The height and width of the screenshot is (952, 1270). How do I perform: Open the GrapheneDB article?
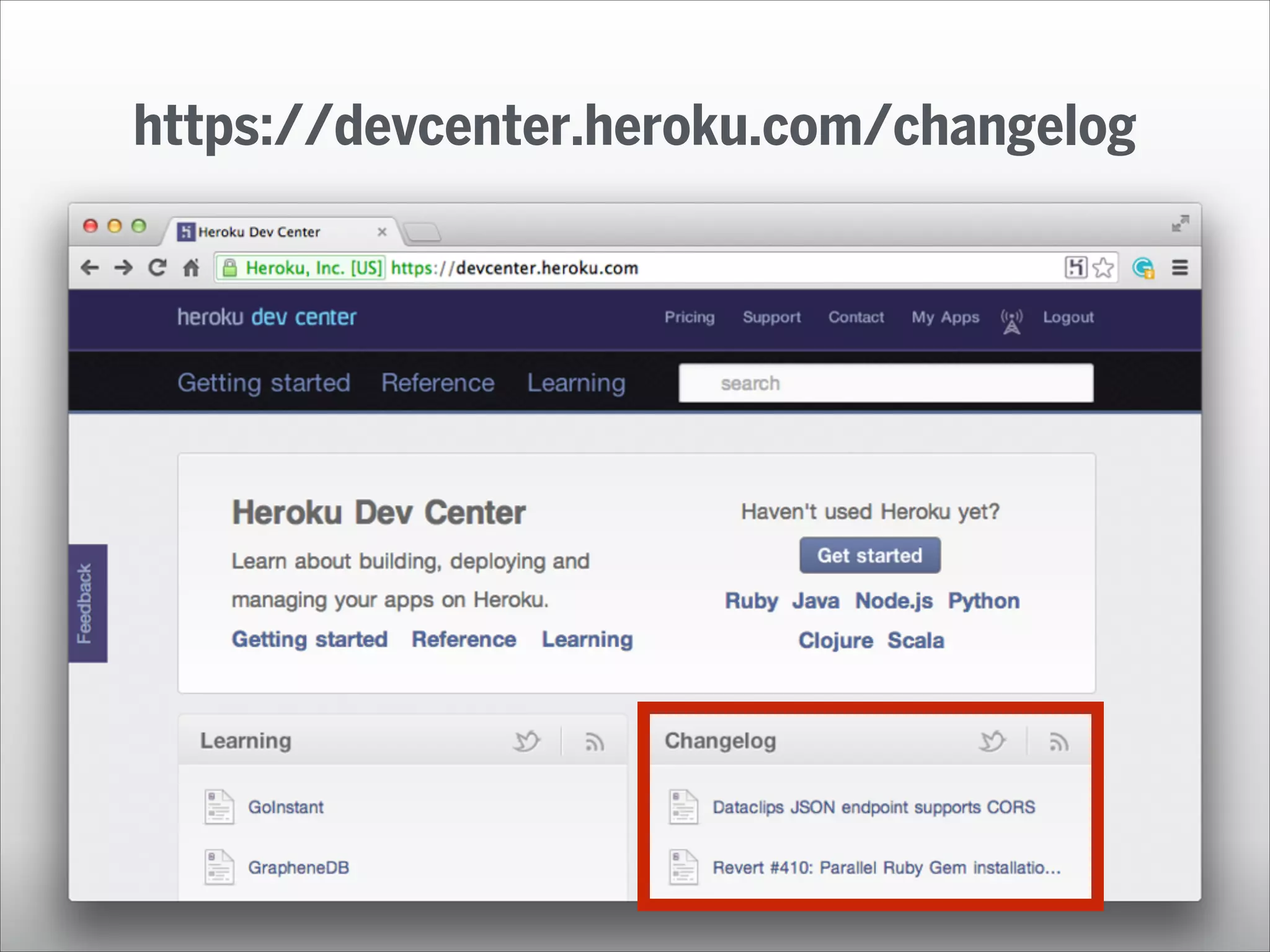tap(298, 867)
